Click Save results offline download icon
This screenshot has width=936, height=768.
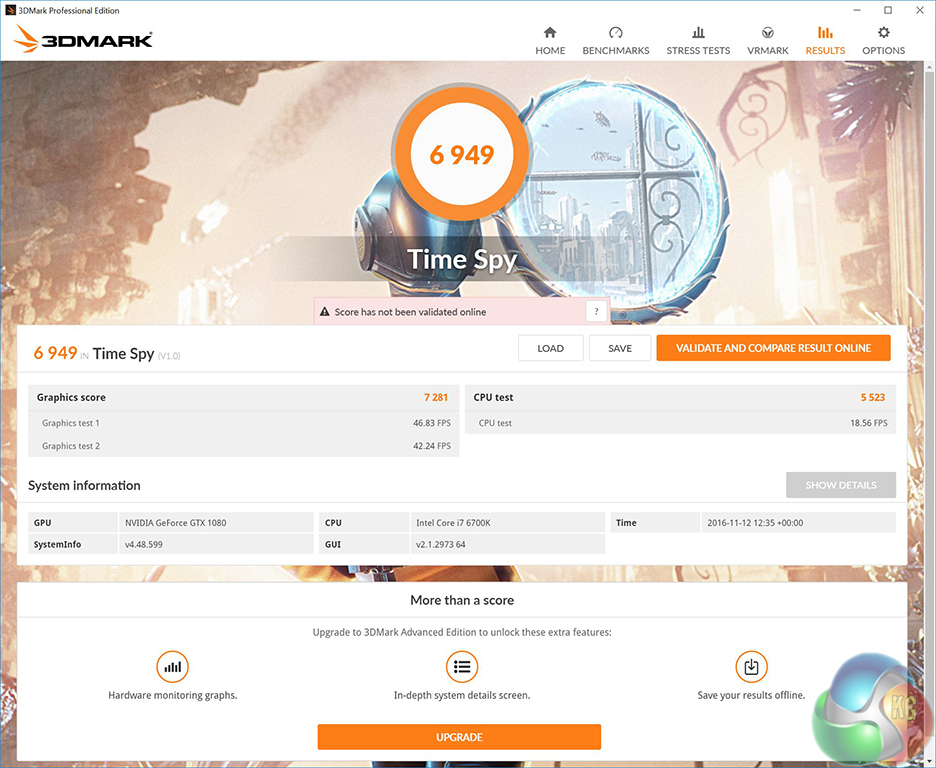pyautogui.click(x=751, y=667)
